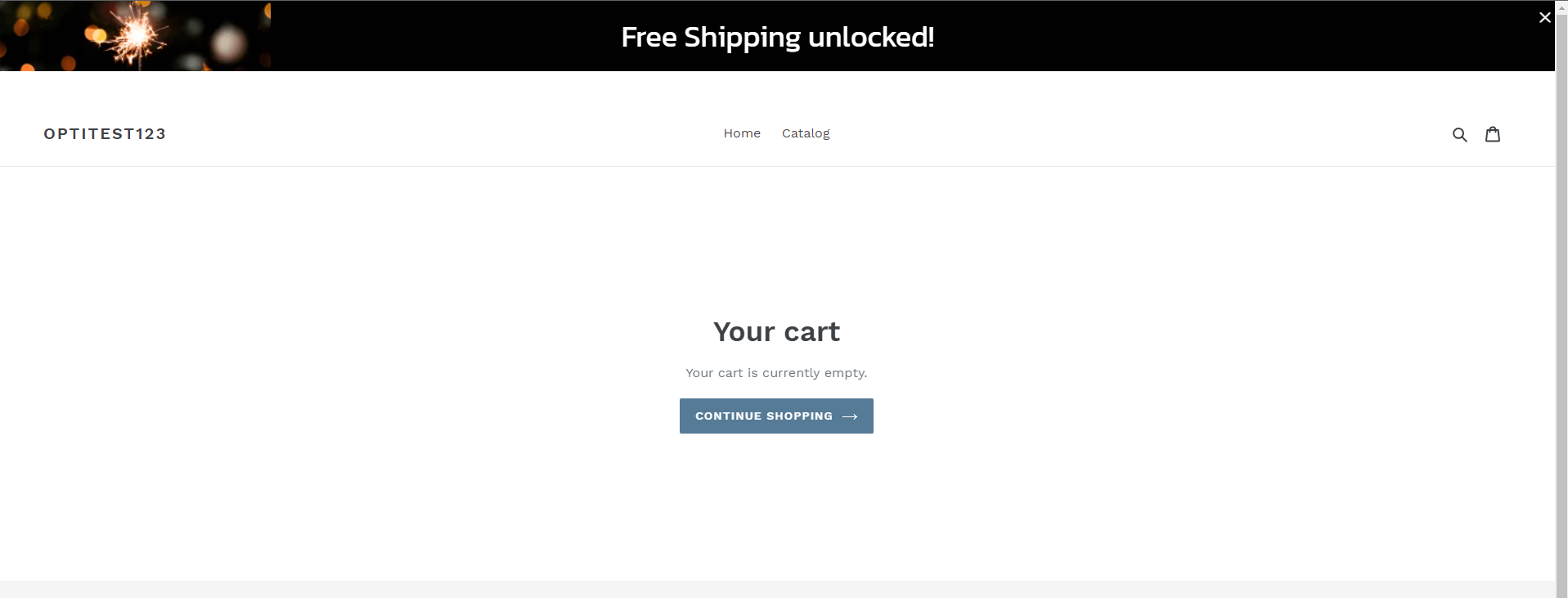The height and width of the screenshot is (598, 1568).
Task: Click the scrollbar up arrow
Action: (1561, 5)
